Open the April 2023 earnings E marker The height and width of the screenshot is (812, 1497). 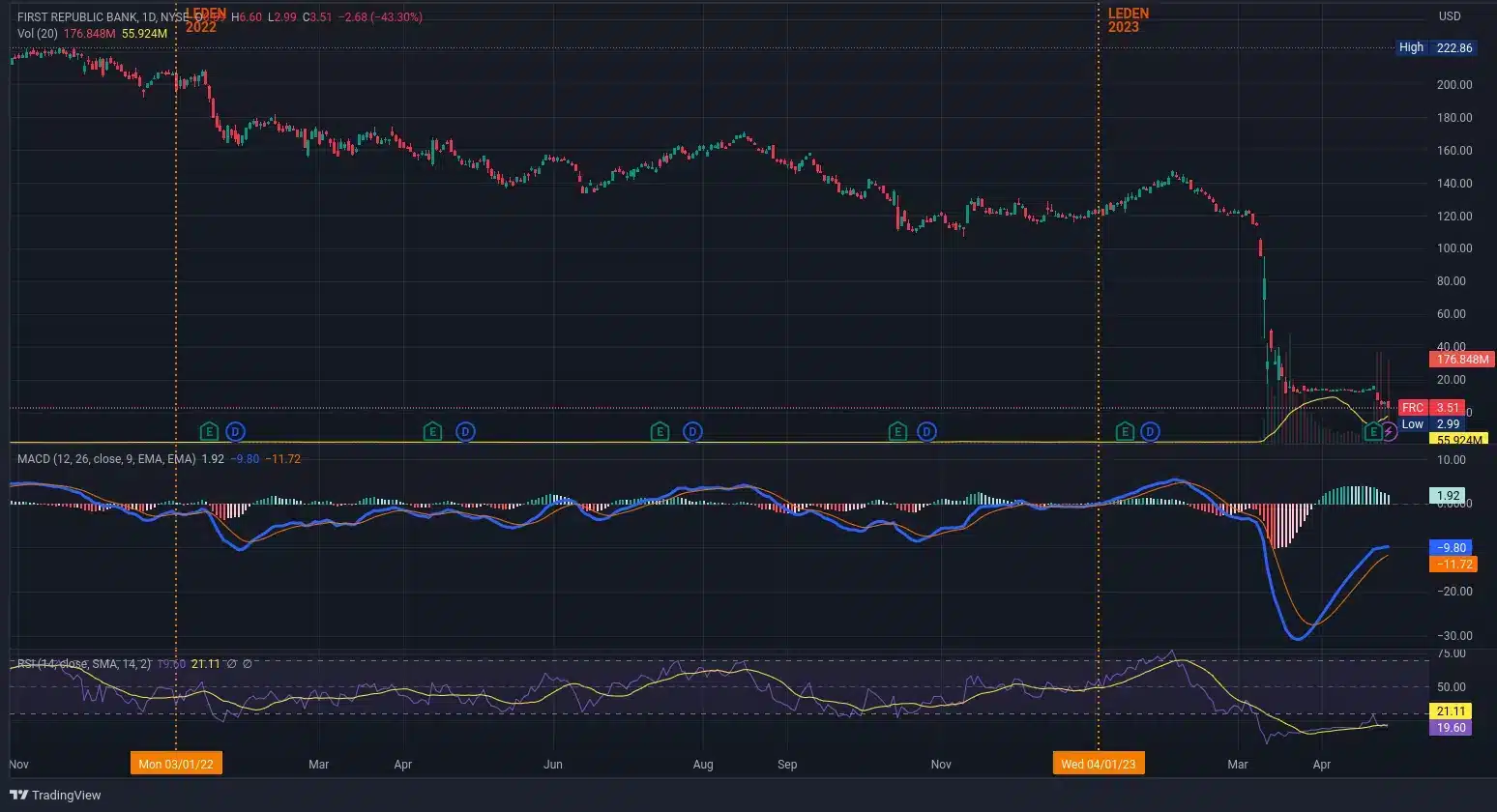coord(1372,431)
